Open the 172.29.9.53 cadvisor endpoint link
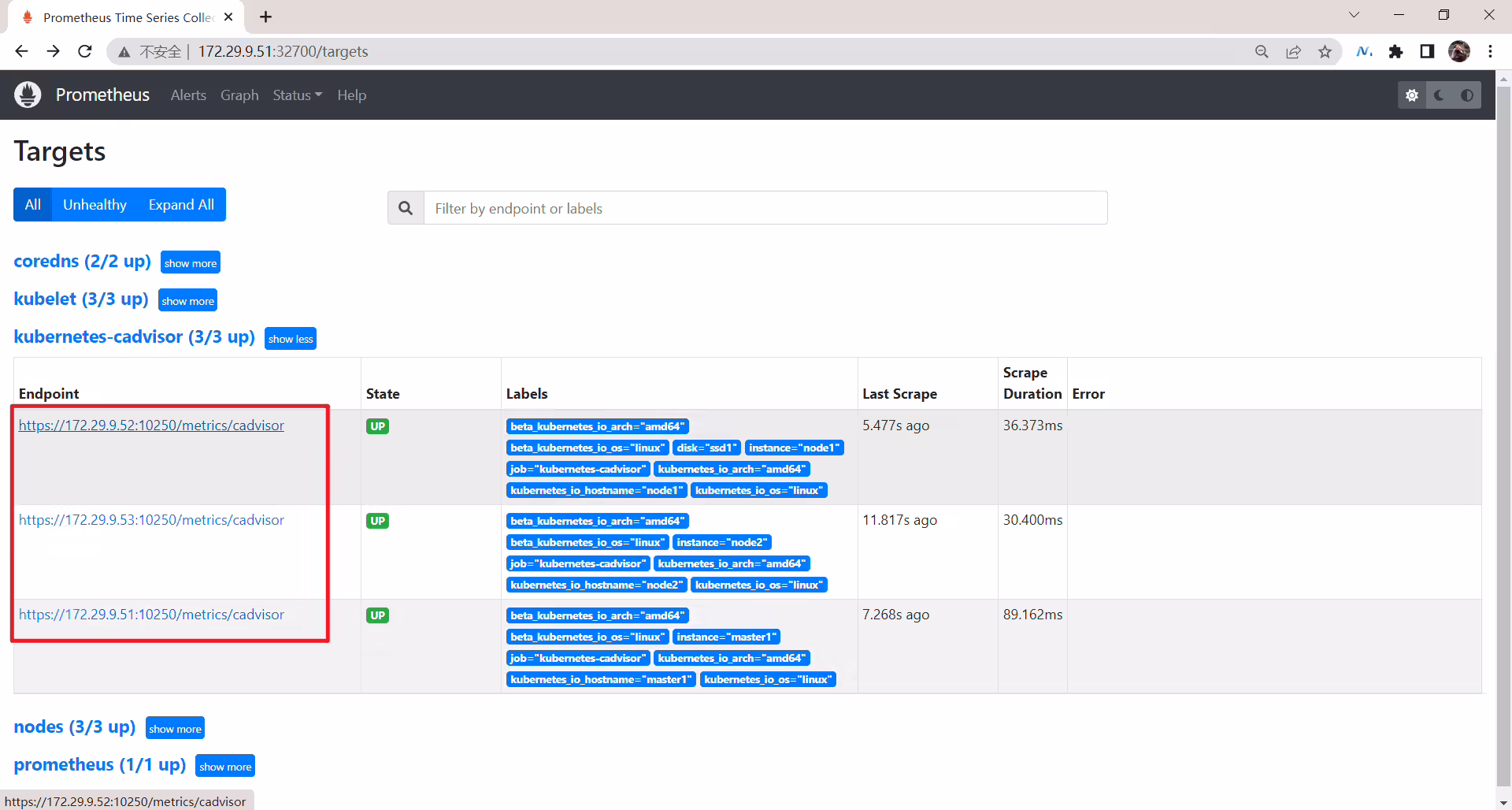Image resolution: width=1512 pixels, height=810 pixels. 151,520
